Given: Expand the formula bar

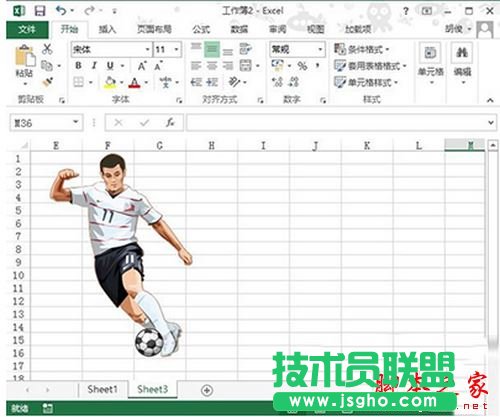Looking at the screenshot, I should click(491, 123).
